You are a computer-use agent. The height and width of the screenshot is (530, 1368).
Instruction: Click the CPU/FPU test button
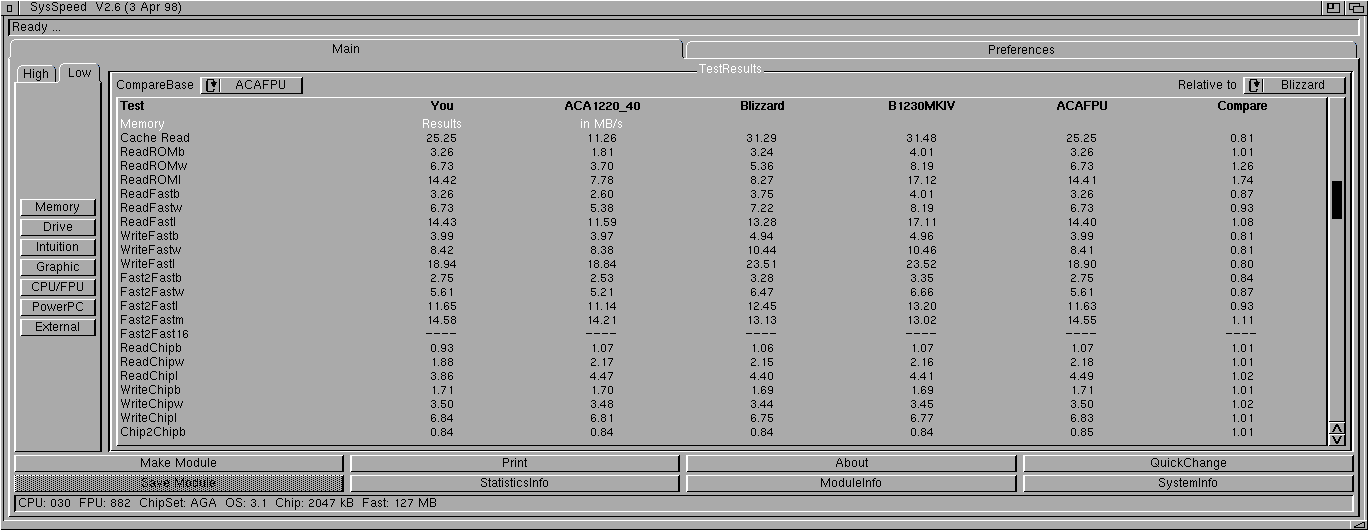57,287
